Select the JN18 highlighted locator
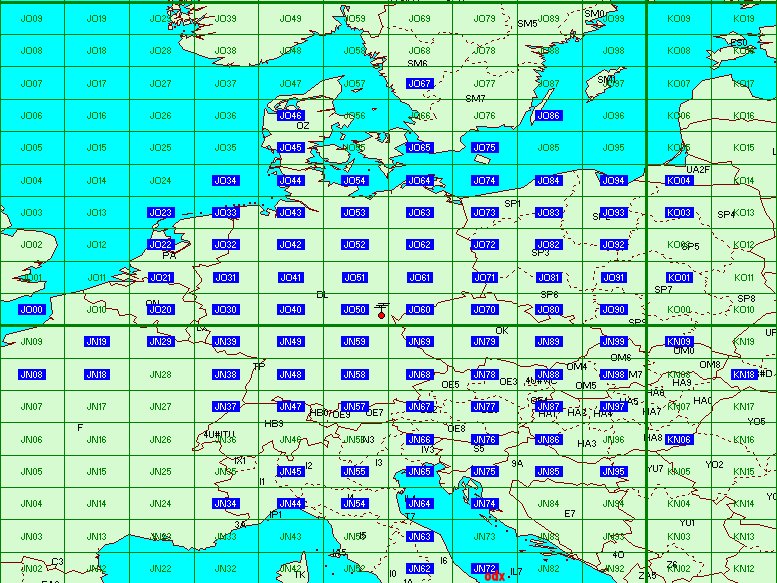 pyautogui.click(x=96, y=374)
